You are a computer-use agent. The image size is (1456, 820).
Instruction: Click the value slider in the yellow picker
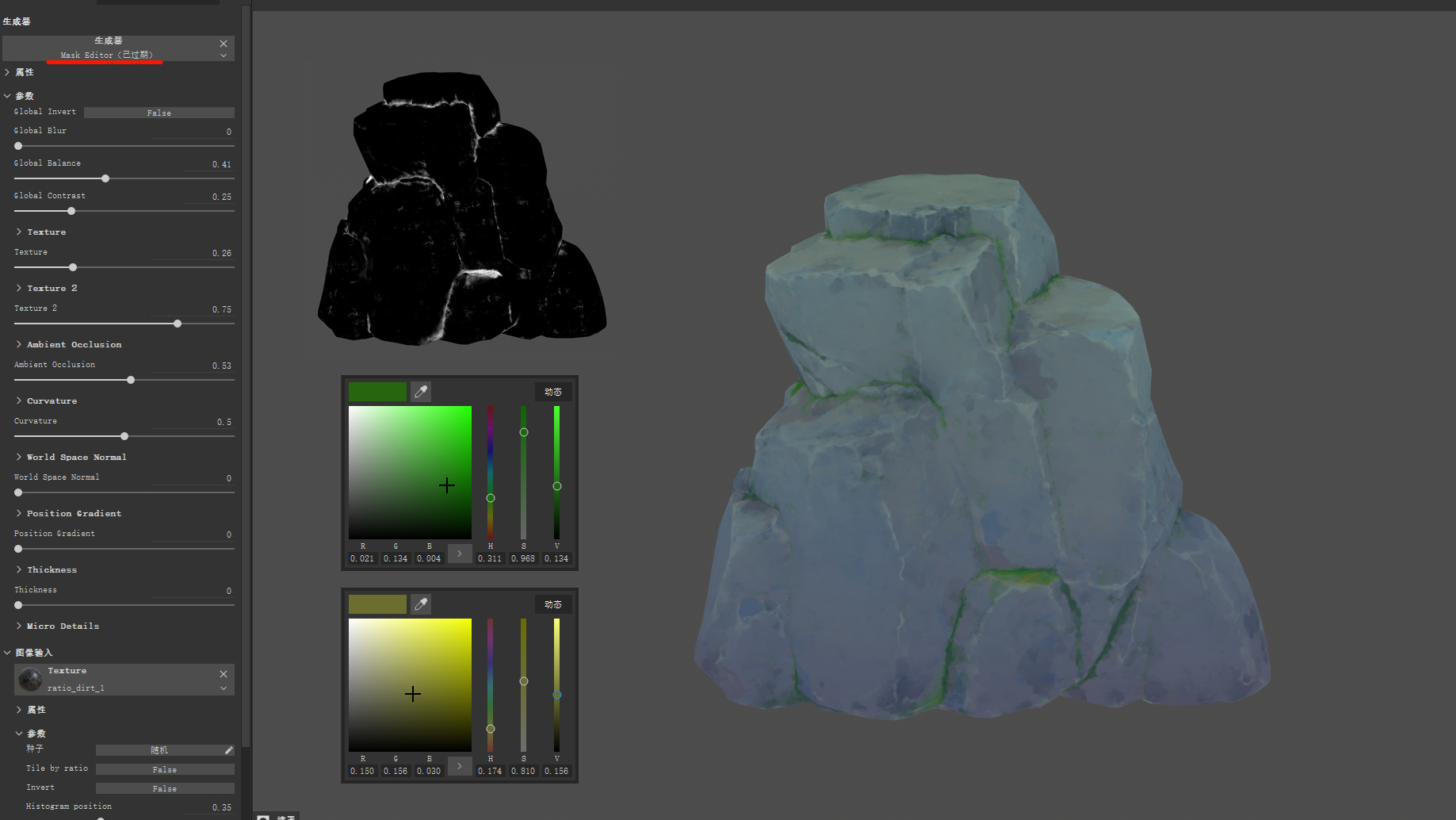tap(557, 685)
